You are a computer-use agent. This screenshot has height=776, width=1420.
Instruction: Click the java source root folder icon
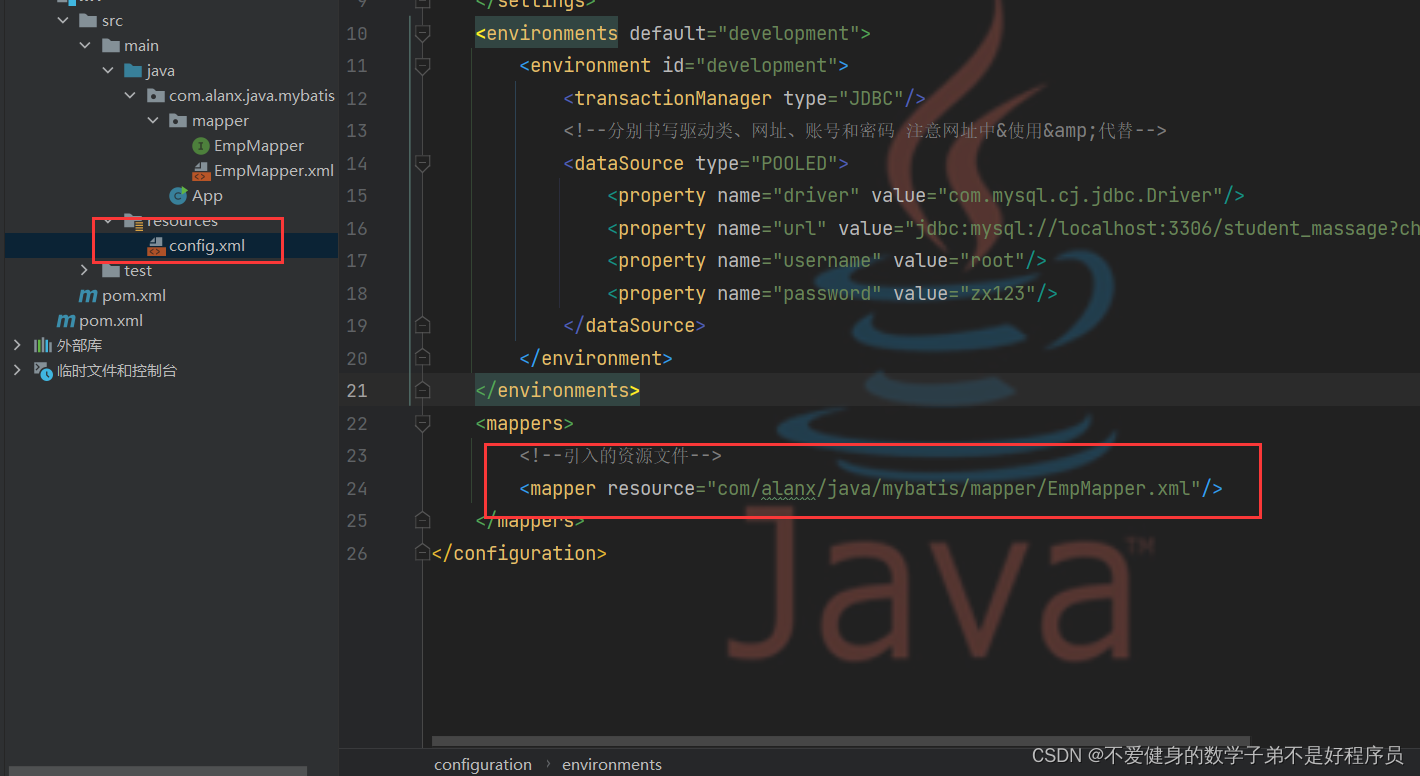coord(132,71)
